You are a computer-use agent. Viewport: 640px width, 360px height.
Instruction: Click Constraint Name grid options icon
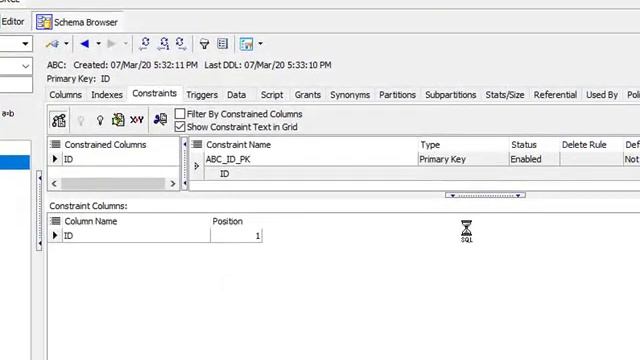(197, 144)
